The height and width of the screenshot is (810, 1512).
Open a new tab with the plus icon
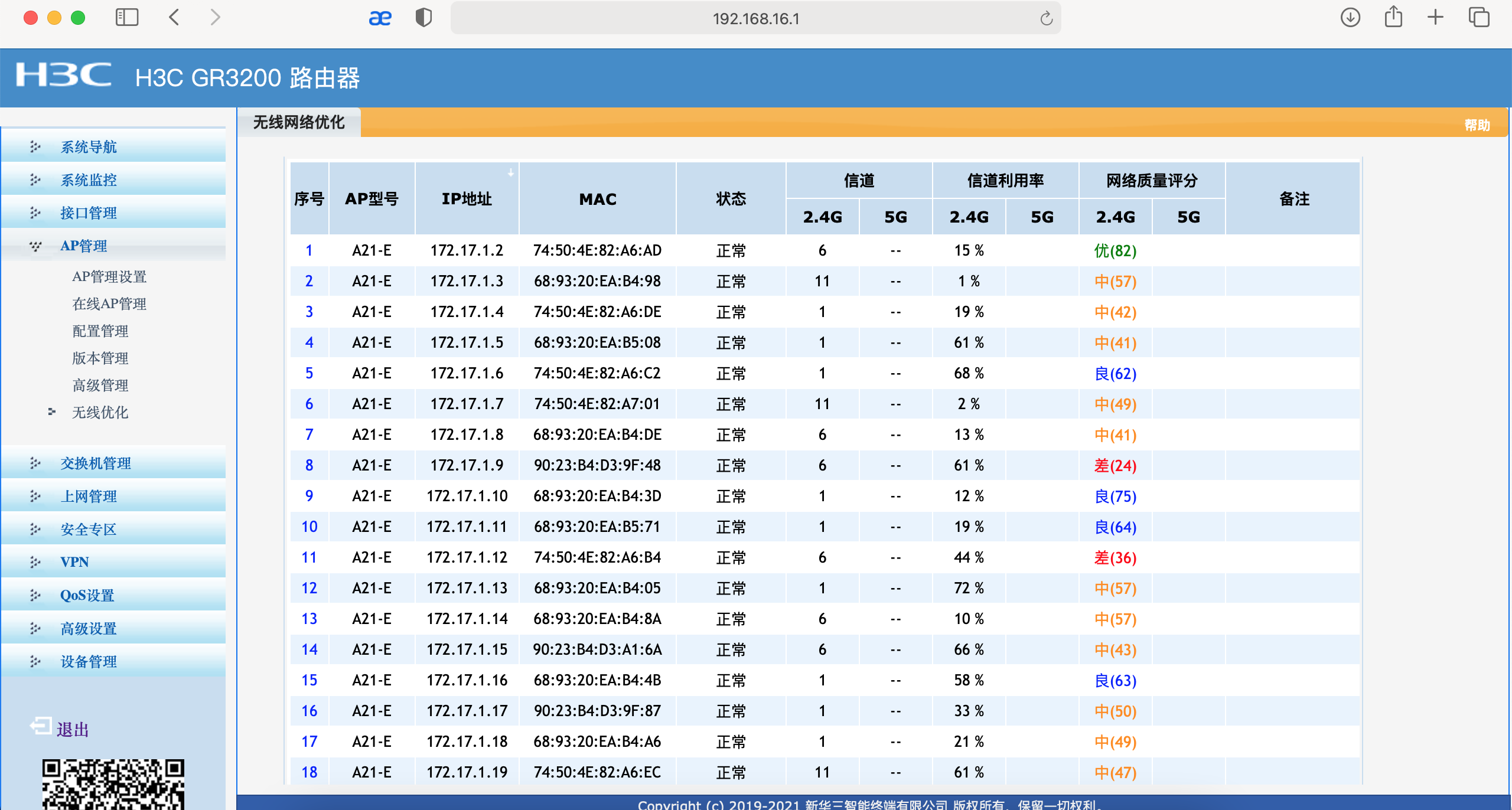point(1435,18)
